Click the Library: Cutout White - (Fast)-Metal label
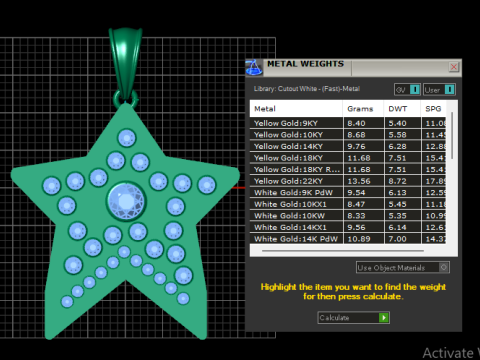Viewport: 480px width, 360px height. pos(307,89)
